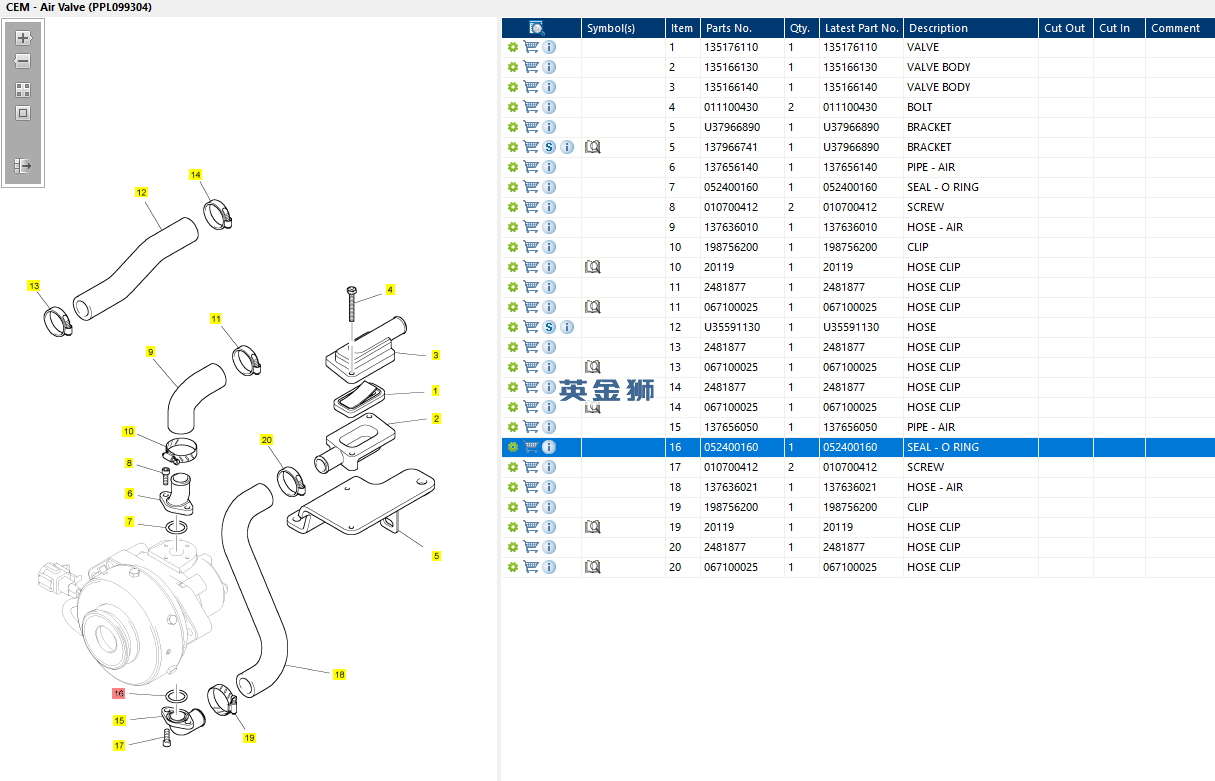1215x781 pixels.
Task: Show info for SCREW item 8
Action: click(x=549, y=207)
